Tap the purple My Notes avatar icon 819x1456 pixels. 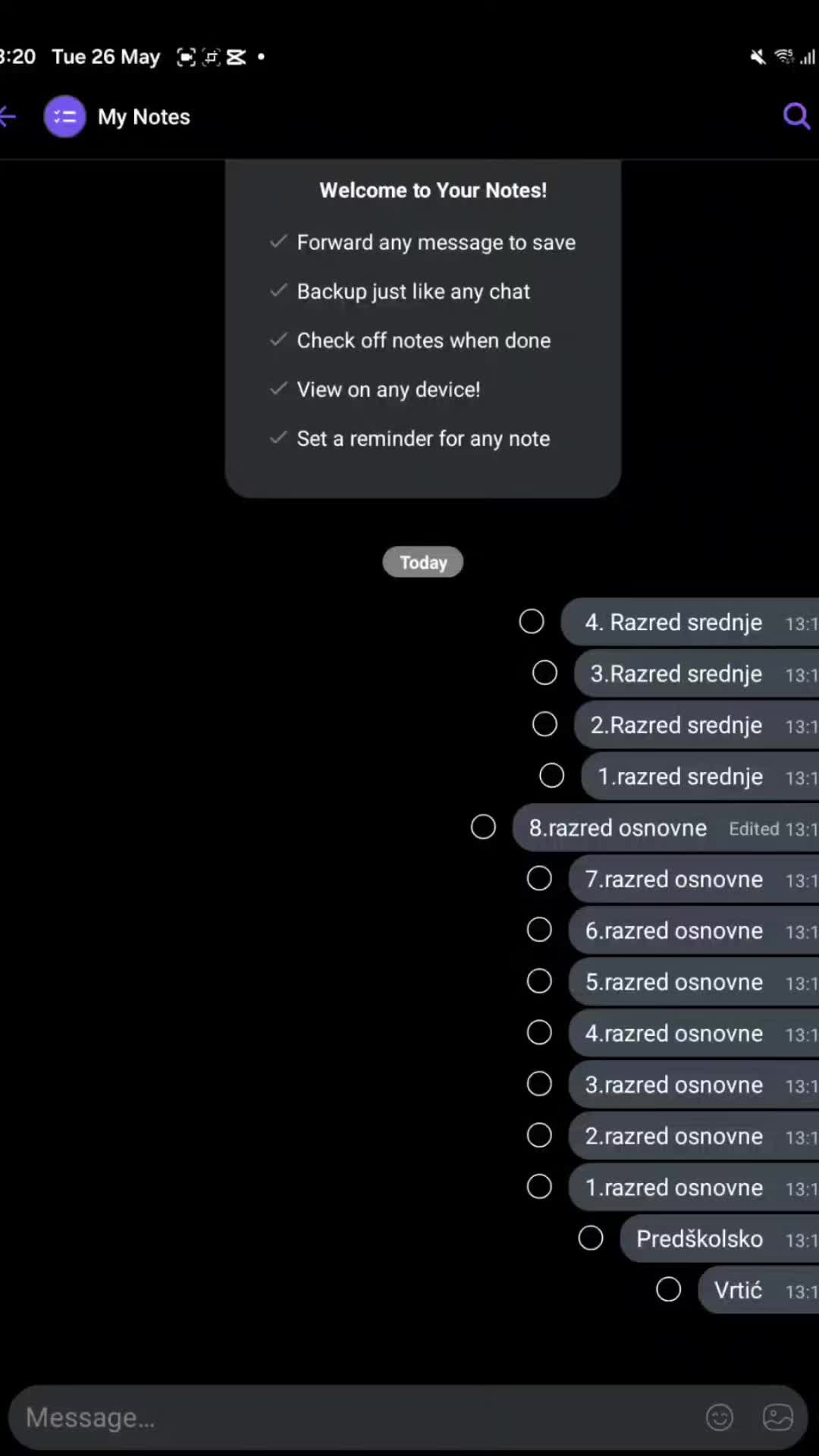[x=65, y=117]
